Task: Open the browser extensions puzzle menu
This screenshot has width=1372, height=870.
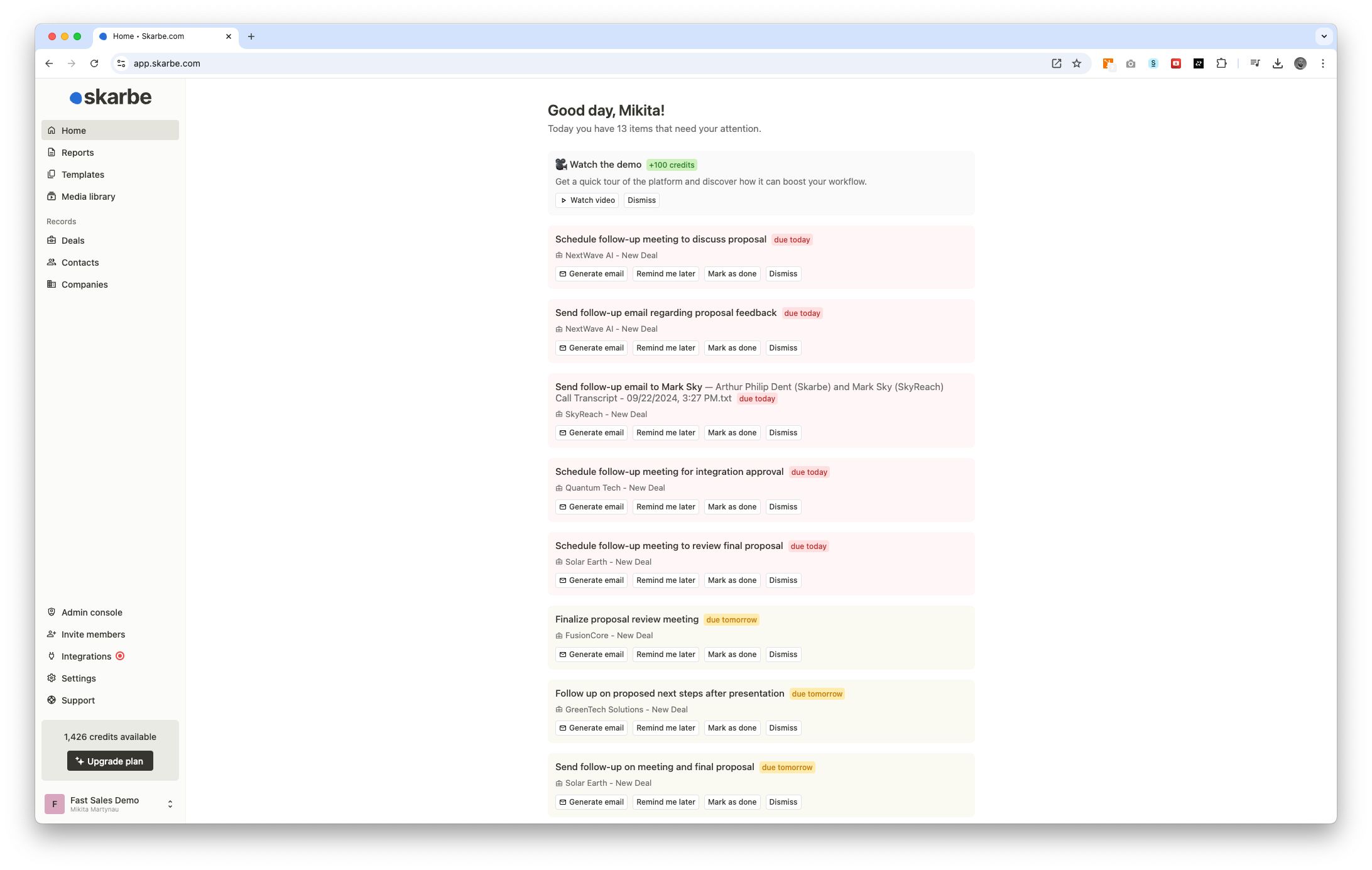Action: [x=1221, y=63]
